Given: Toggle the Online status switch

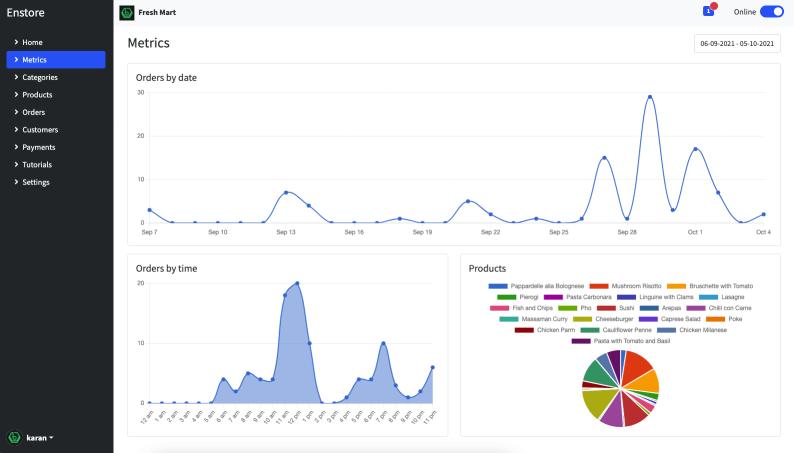Looking at the screenshot, I should point(771,12).
